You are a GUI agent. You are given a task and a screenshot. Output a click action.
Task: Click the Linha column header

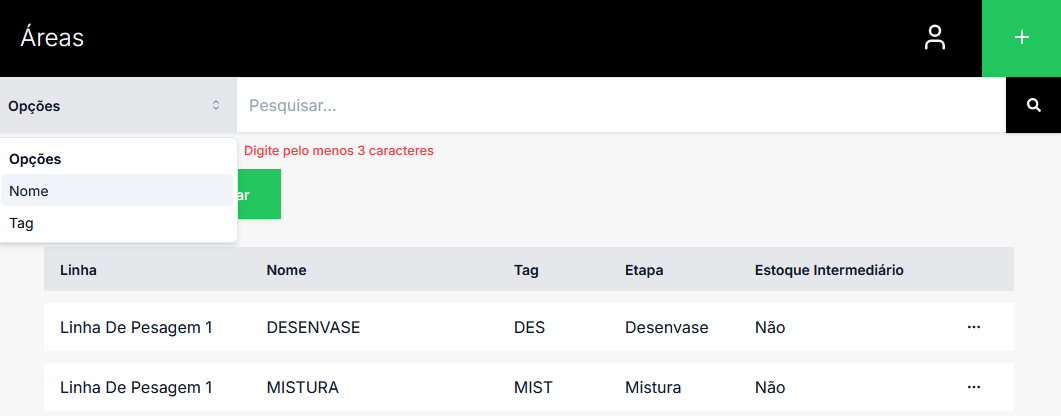78,270
